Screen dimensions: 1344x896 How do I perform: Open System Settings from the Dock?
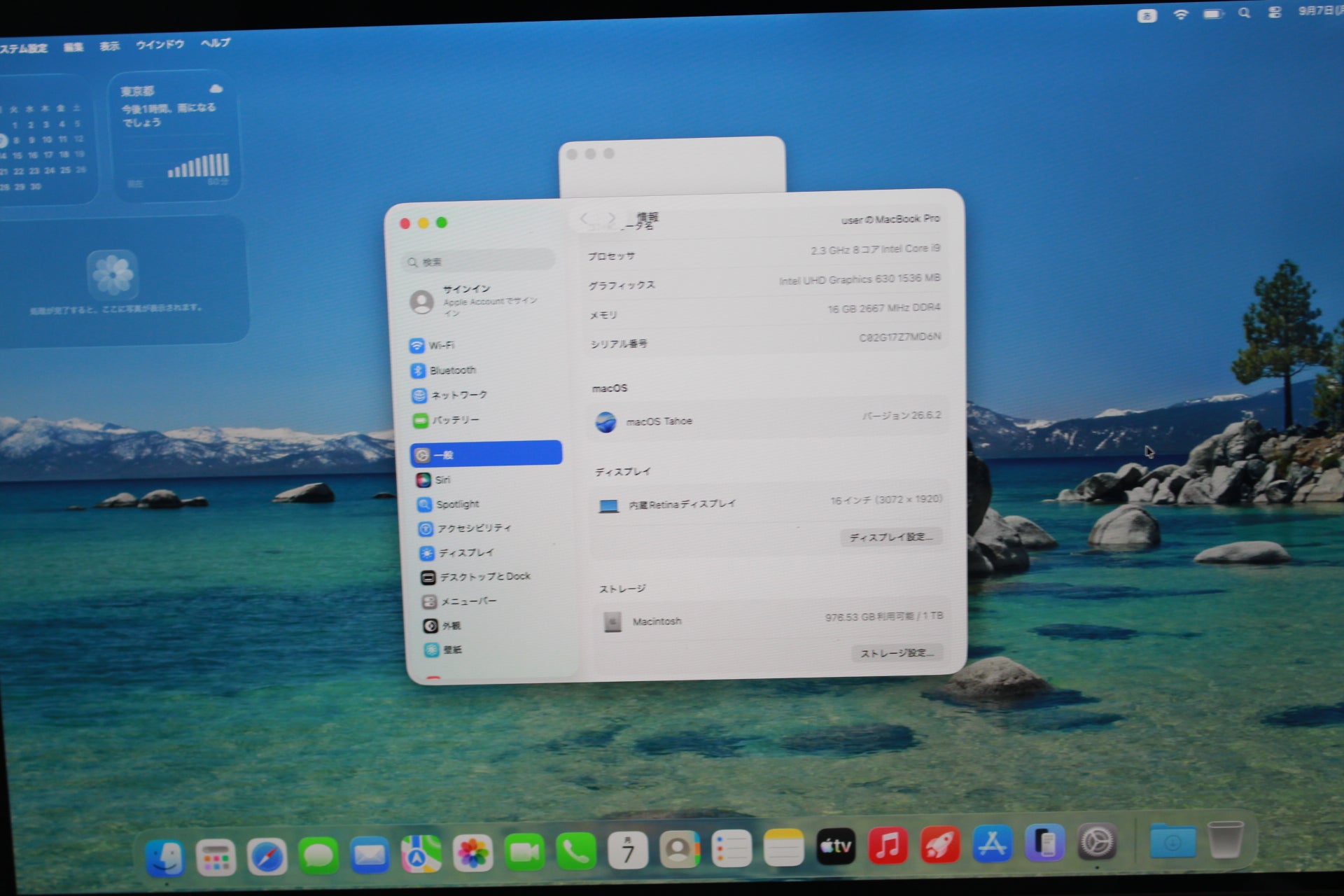point(1097,842)
